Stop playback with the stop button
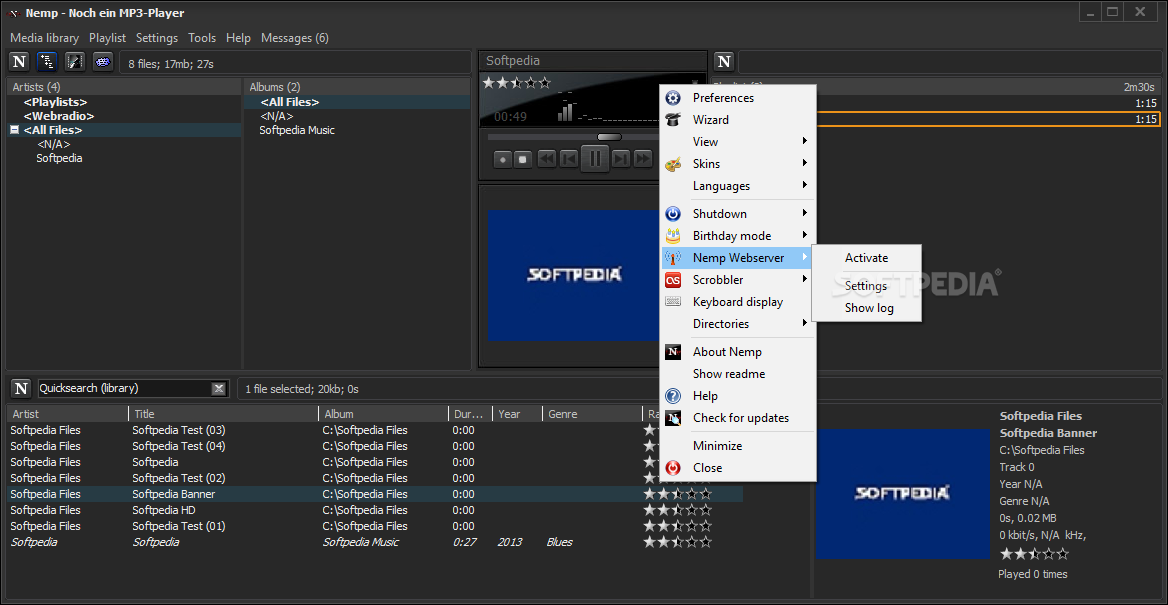 click(x=523, y=159)
